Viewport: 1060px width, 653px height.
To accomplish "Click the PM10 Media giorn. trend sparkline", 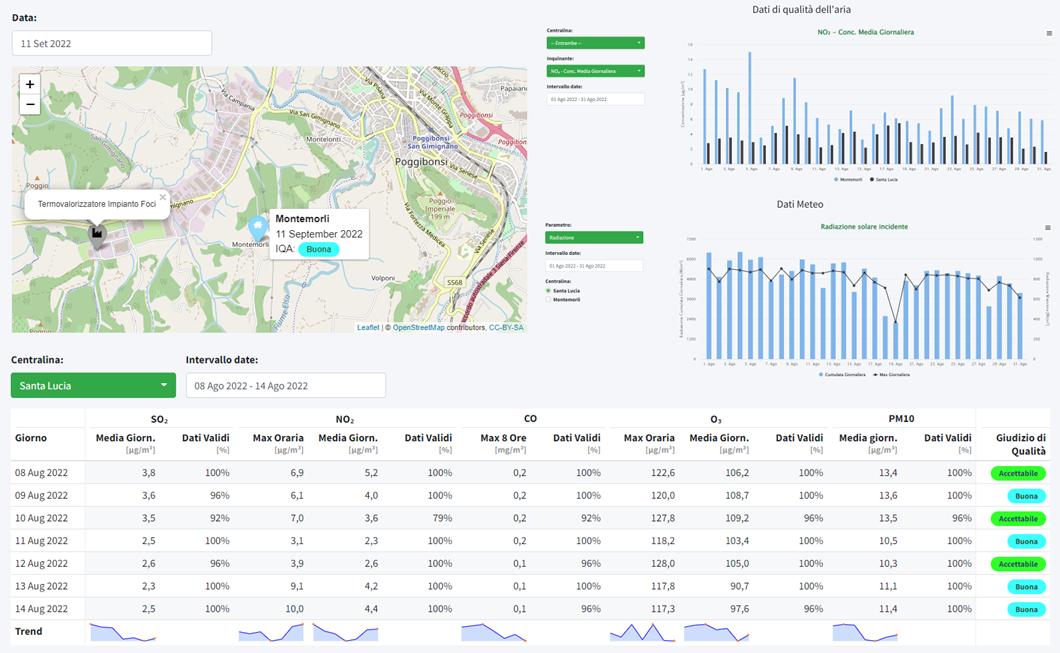I will point(865,632).
